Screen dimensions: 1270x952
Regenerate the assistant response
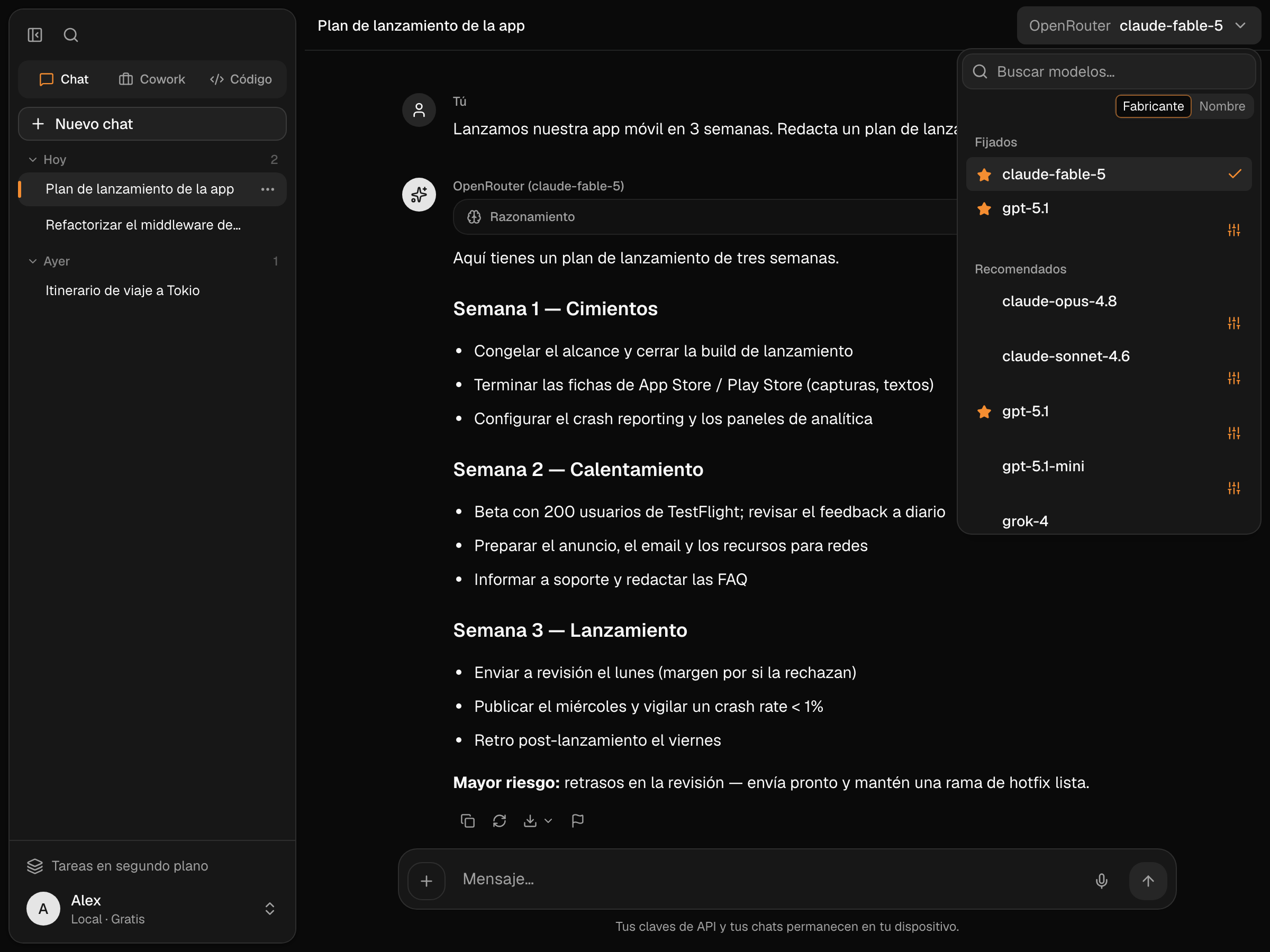[500, 821]
